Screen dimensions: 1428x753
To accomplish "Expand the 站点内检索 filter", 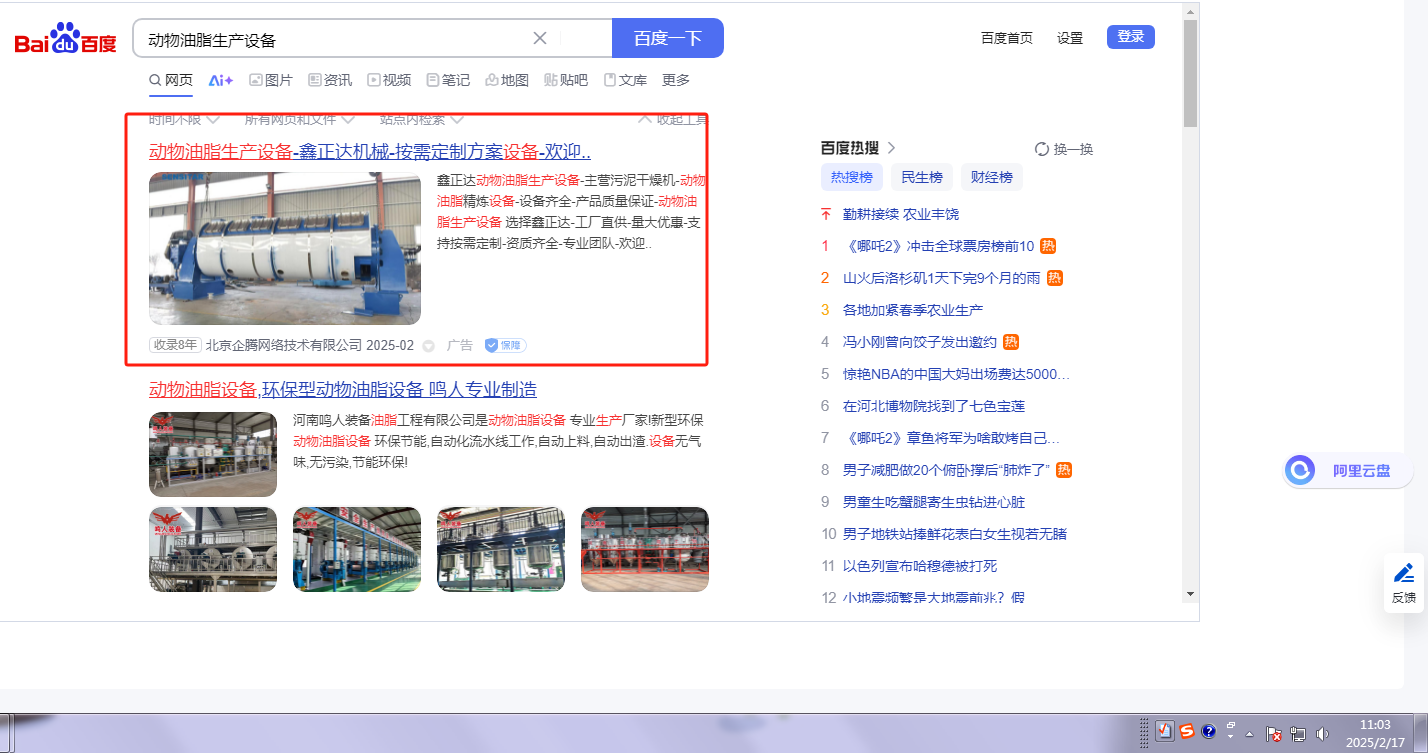I will (421, 119).
